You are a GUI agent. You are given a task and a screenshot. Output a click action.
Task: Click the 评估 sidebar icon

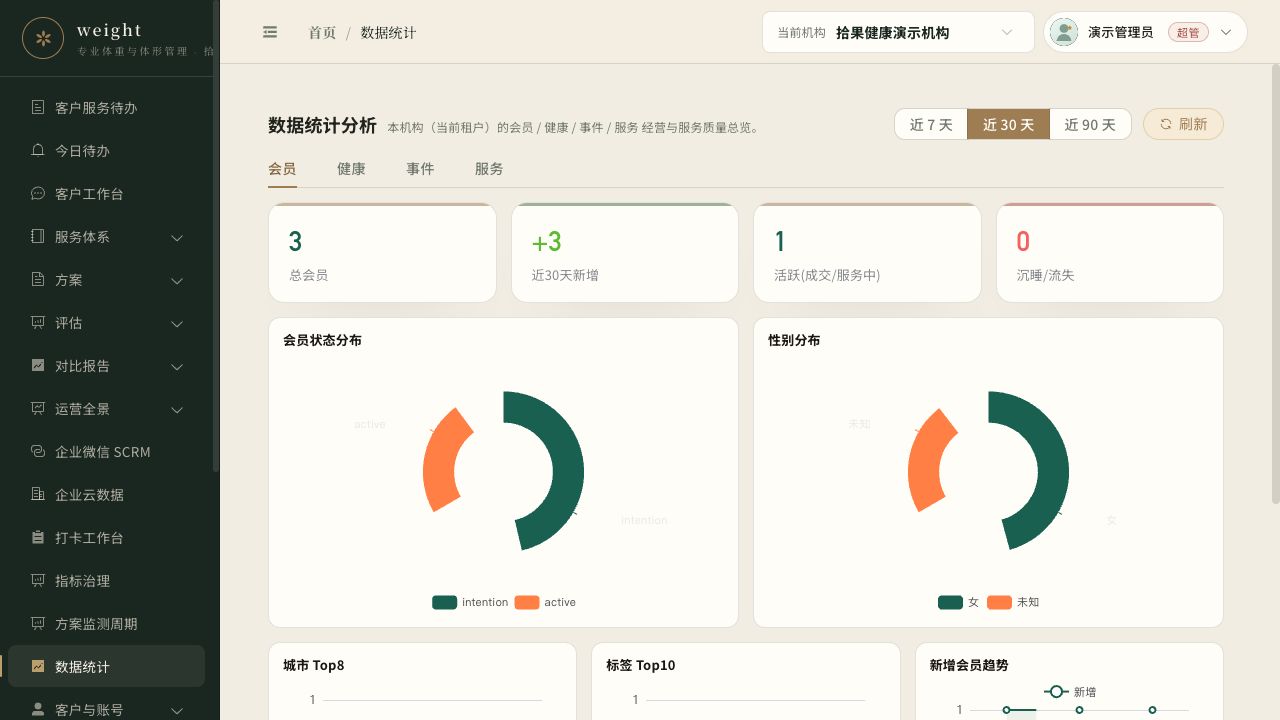click(x=38, y=322)
